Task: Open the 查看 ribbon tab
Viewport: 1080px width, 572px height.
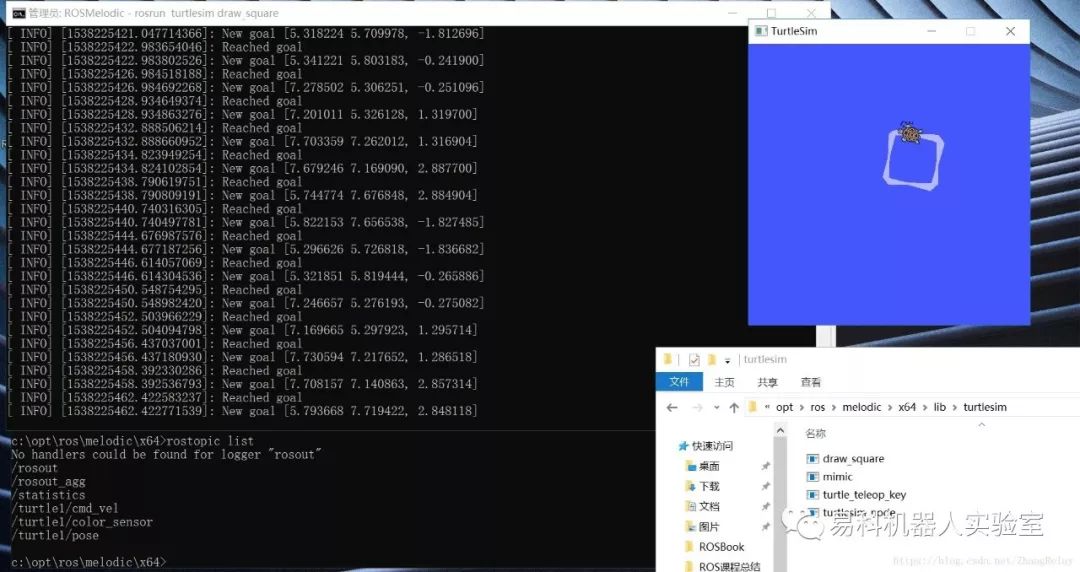Action: 811,382
